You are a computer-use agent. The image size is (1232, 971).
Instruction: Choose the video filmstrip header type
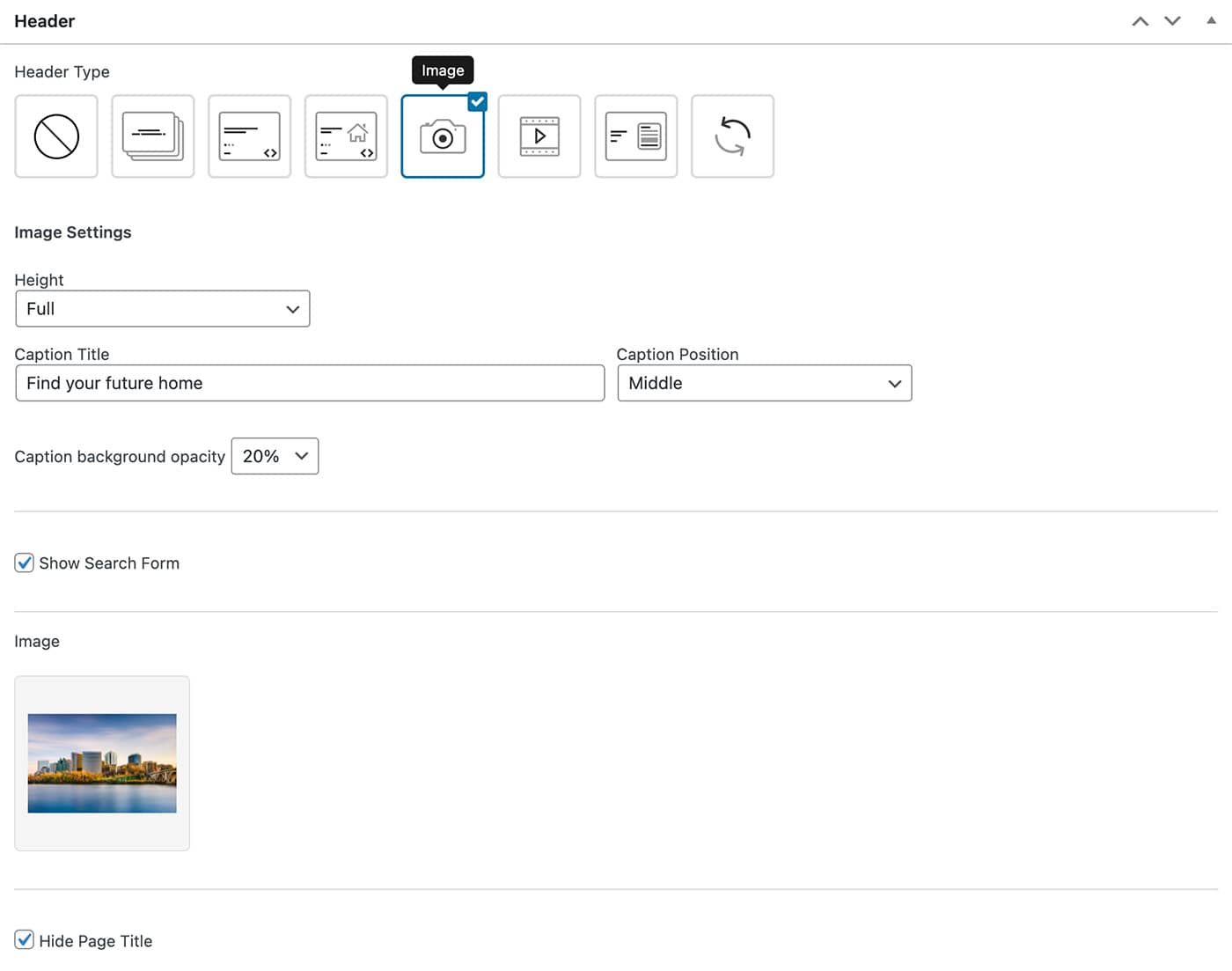click(x=539, y=136)
